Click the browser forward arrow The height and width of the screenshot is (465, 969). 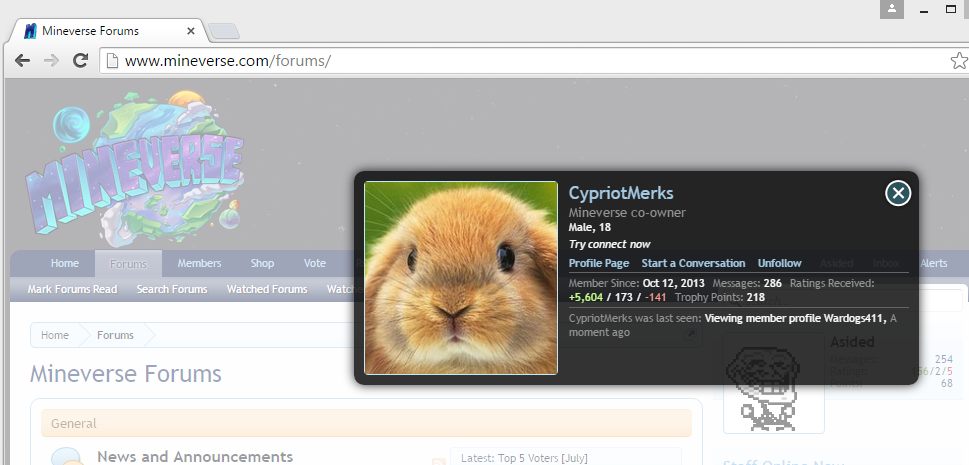point(51,60)
